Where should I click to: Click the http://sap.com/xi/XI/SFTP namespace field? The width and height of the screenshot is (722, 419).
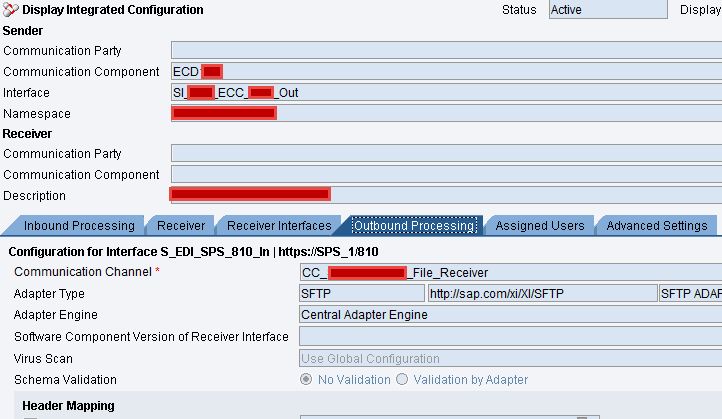tap(542, 293)
